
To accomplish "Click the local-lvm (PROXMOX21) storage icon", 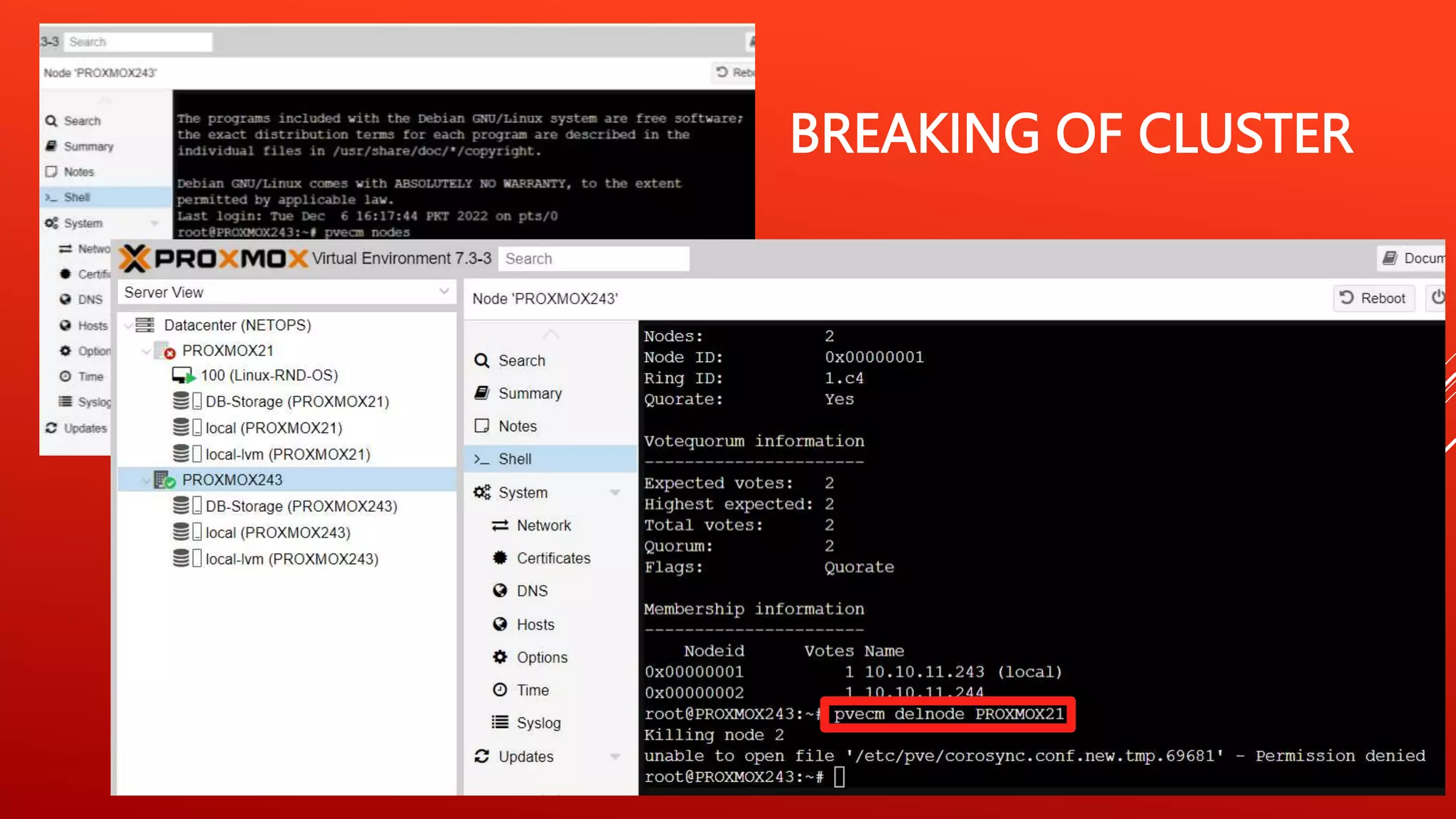I will (x=187, y=454).
